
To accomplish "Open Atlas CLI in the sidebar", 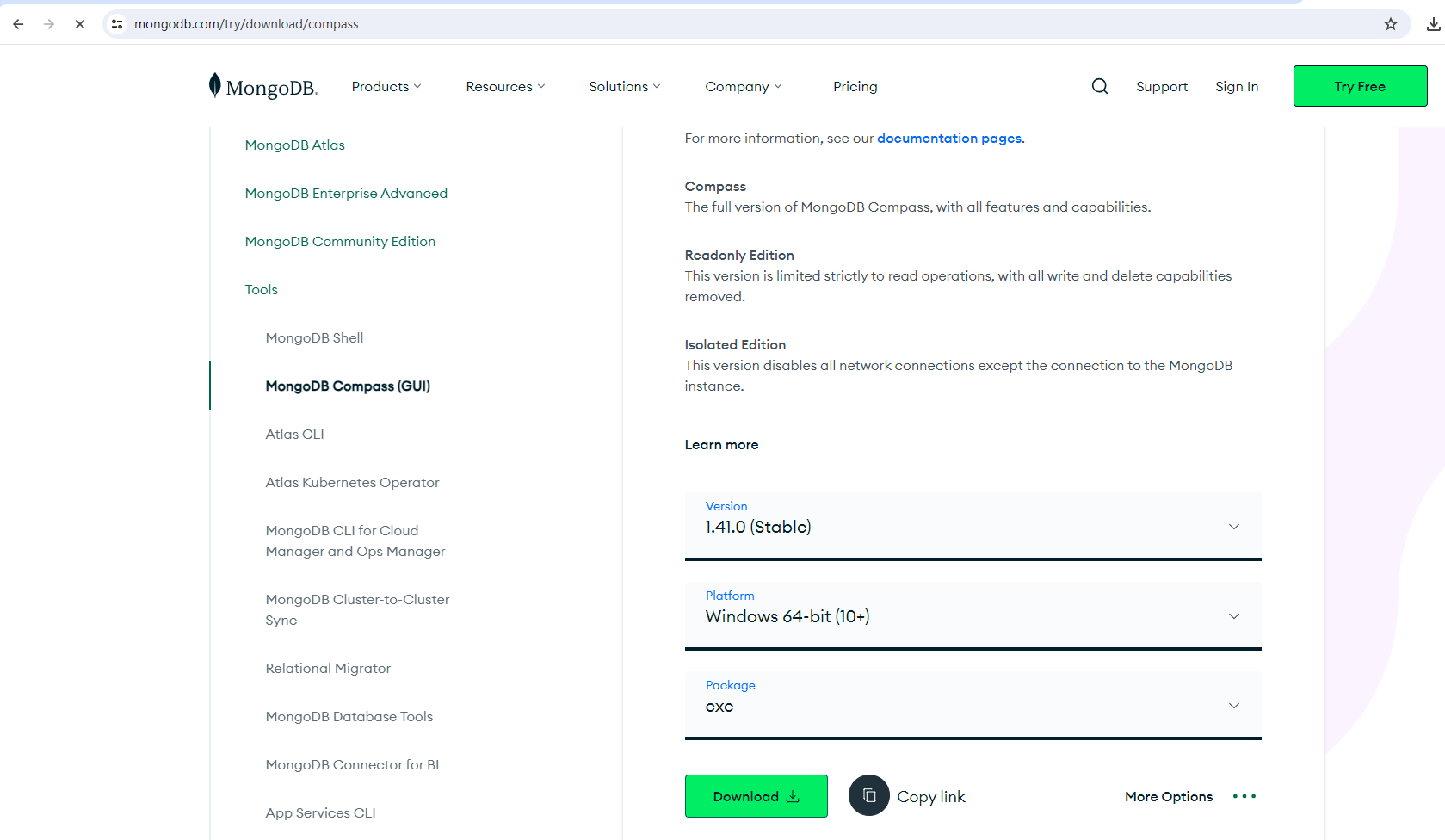I will tap(295, 434).
